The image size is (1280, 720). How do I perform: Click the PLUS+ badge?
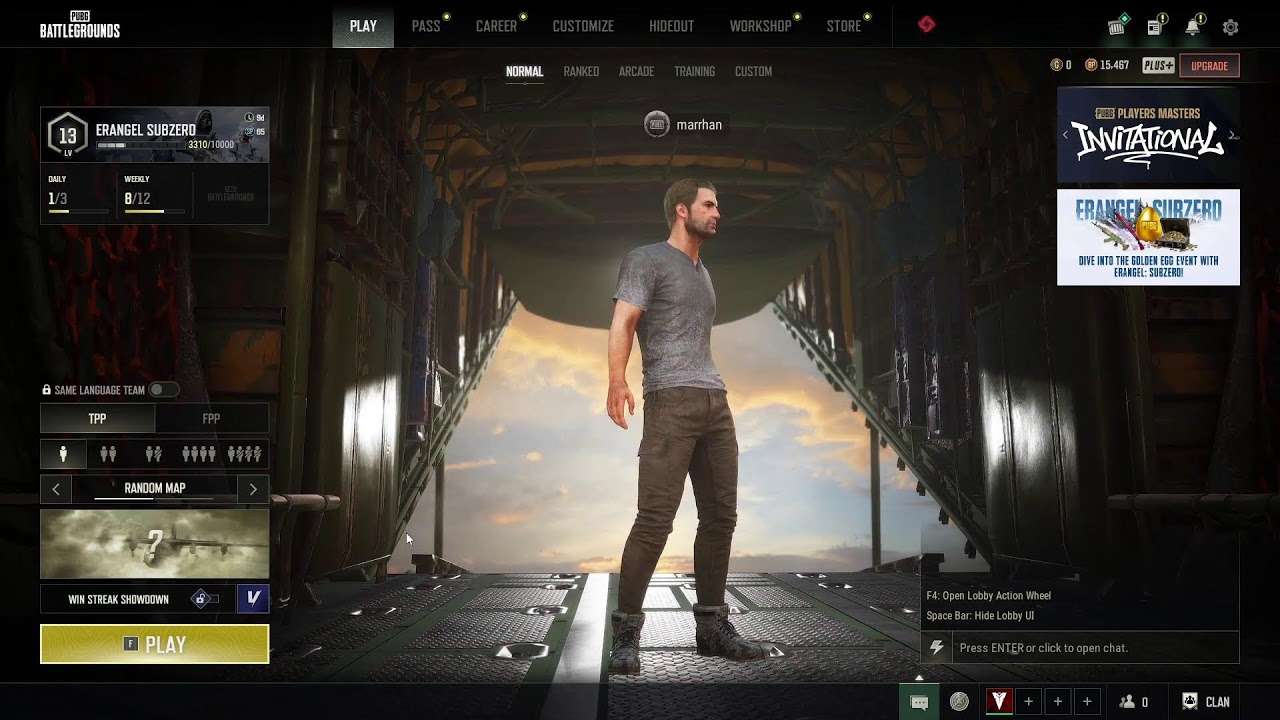(1158, 65)
